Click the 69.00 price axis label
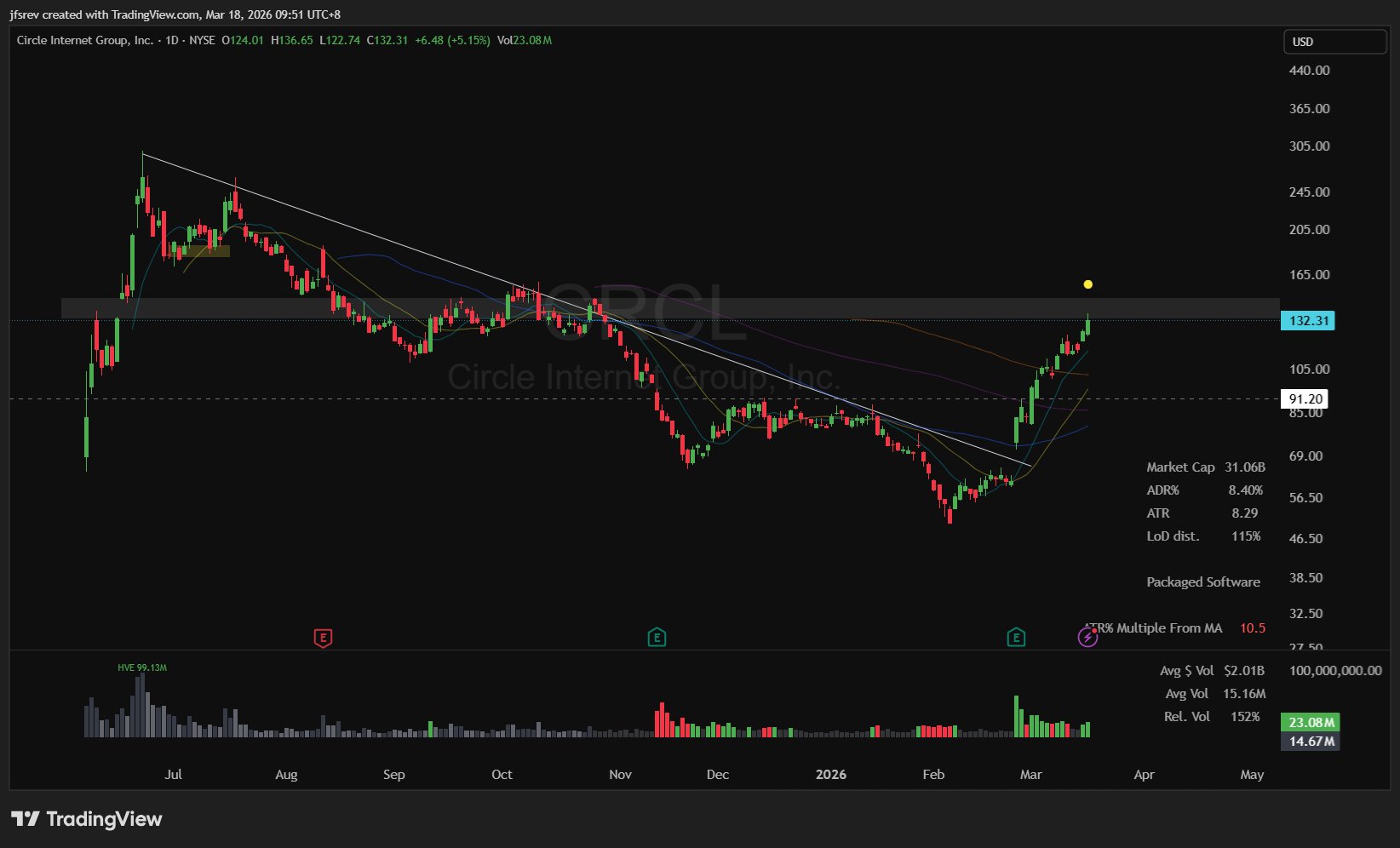 click(1306, 456)
